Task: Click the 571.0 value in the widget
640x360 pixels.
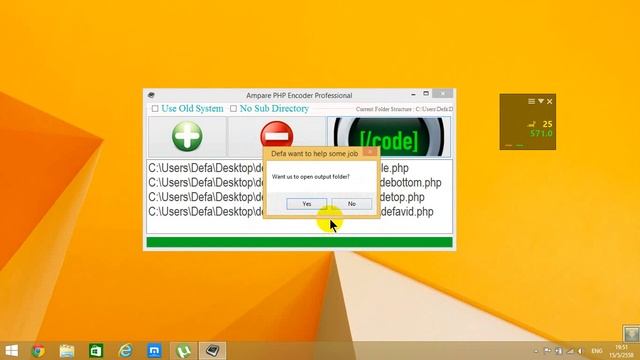Action: tap(541, 133)
